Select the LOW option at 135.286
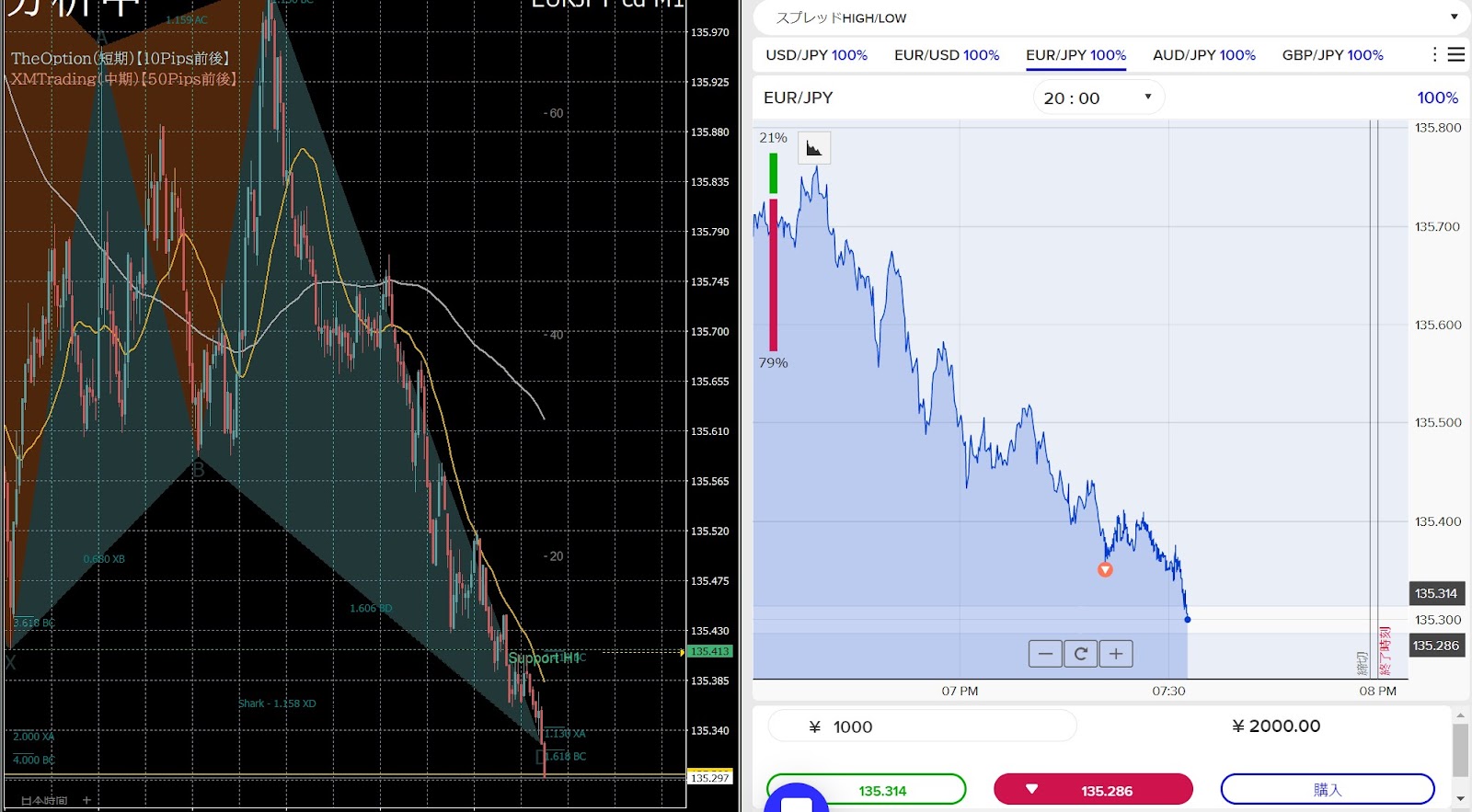Image resolution: width=1472 pixels, height=812 pixels. point(1093,790)
